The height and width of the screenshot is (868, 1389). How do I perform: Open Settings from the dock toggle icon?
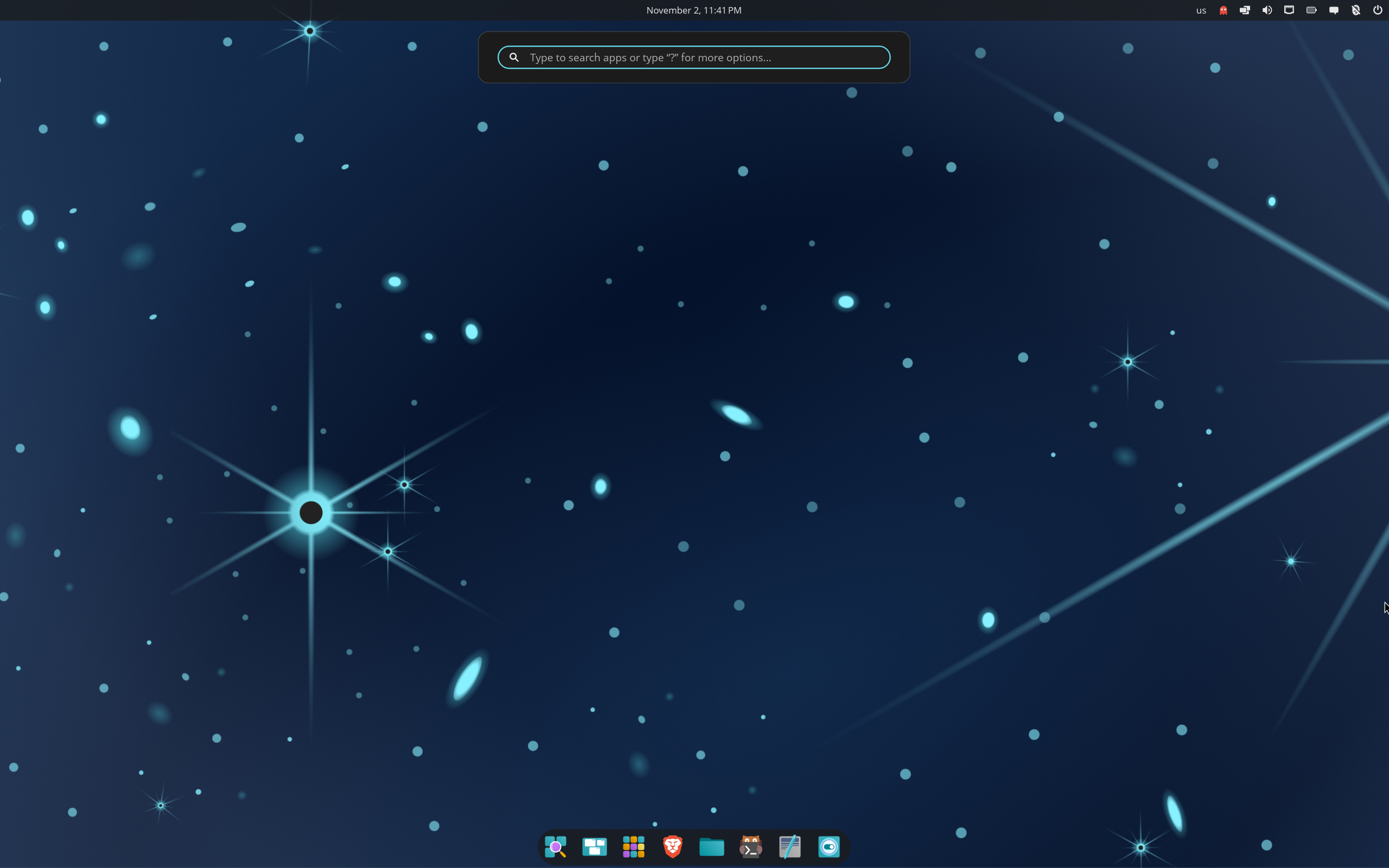coord(829,847)
